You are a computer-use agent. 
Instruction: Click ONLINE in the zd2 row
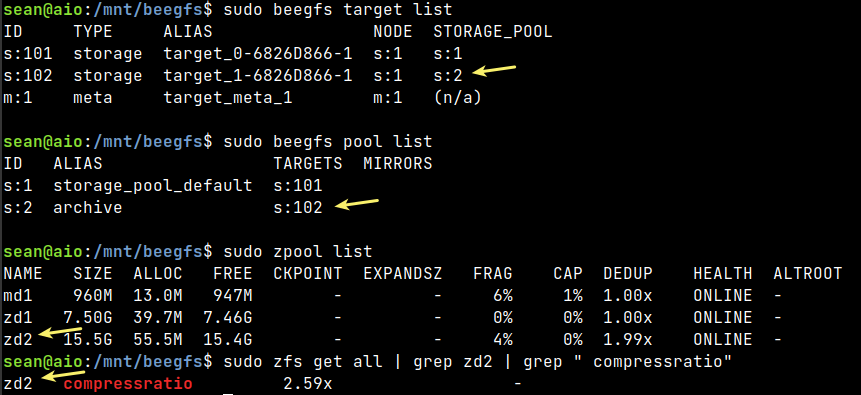click(x=723, y=340)
